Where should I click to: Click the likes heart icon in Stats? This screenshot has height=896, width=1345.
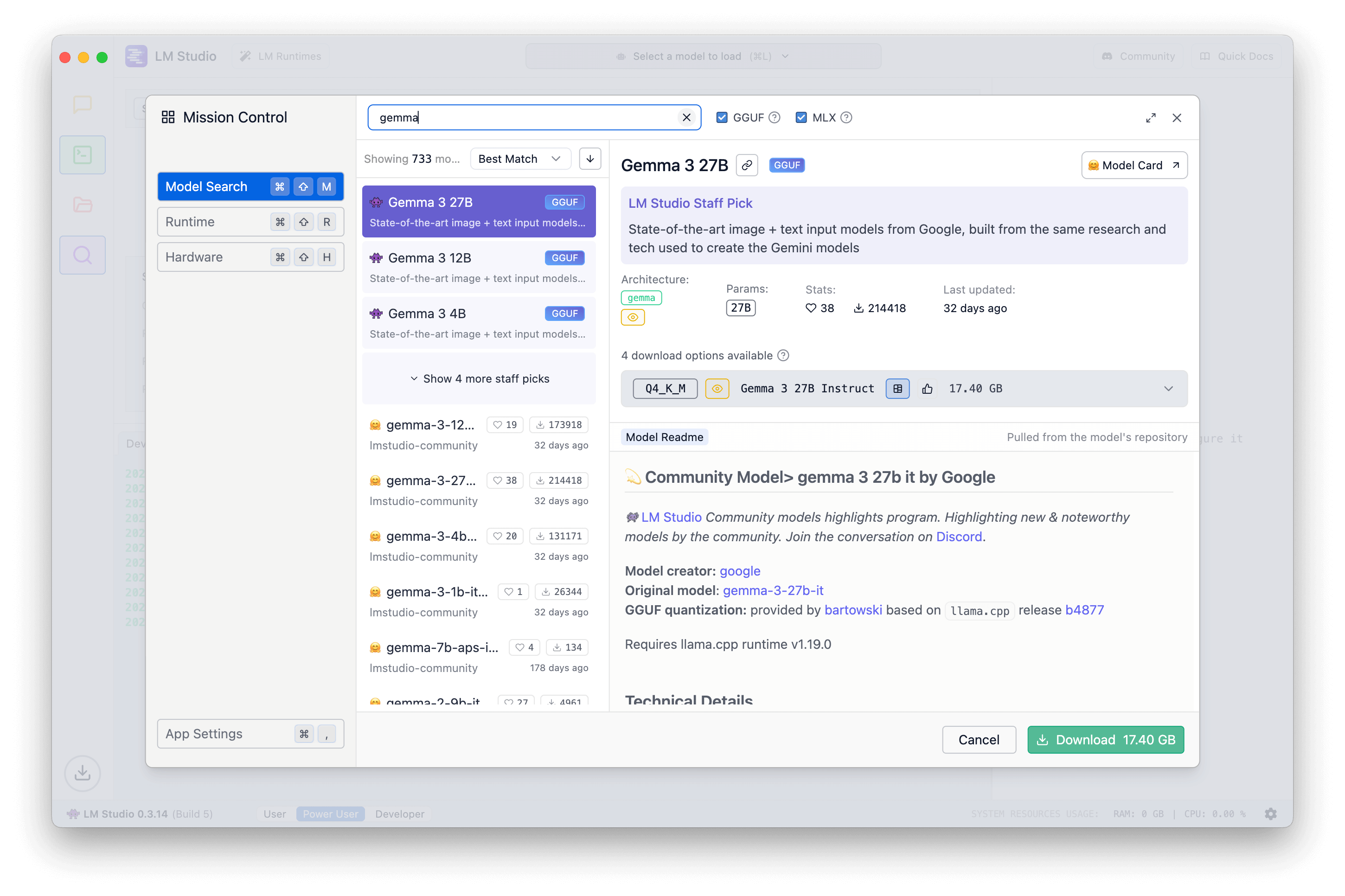810,308
